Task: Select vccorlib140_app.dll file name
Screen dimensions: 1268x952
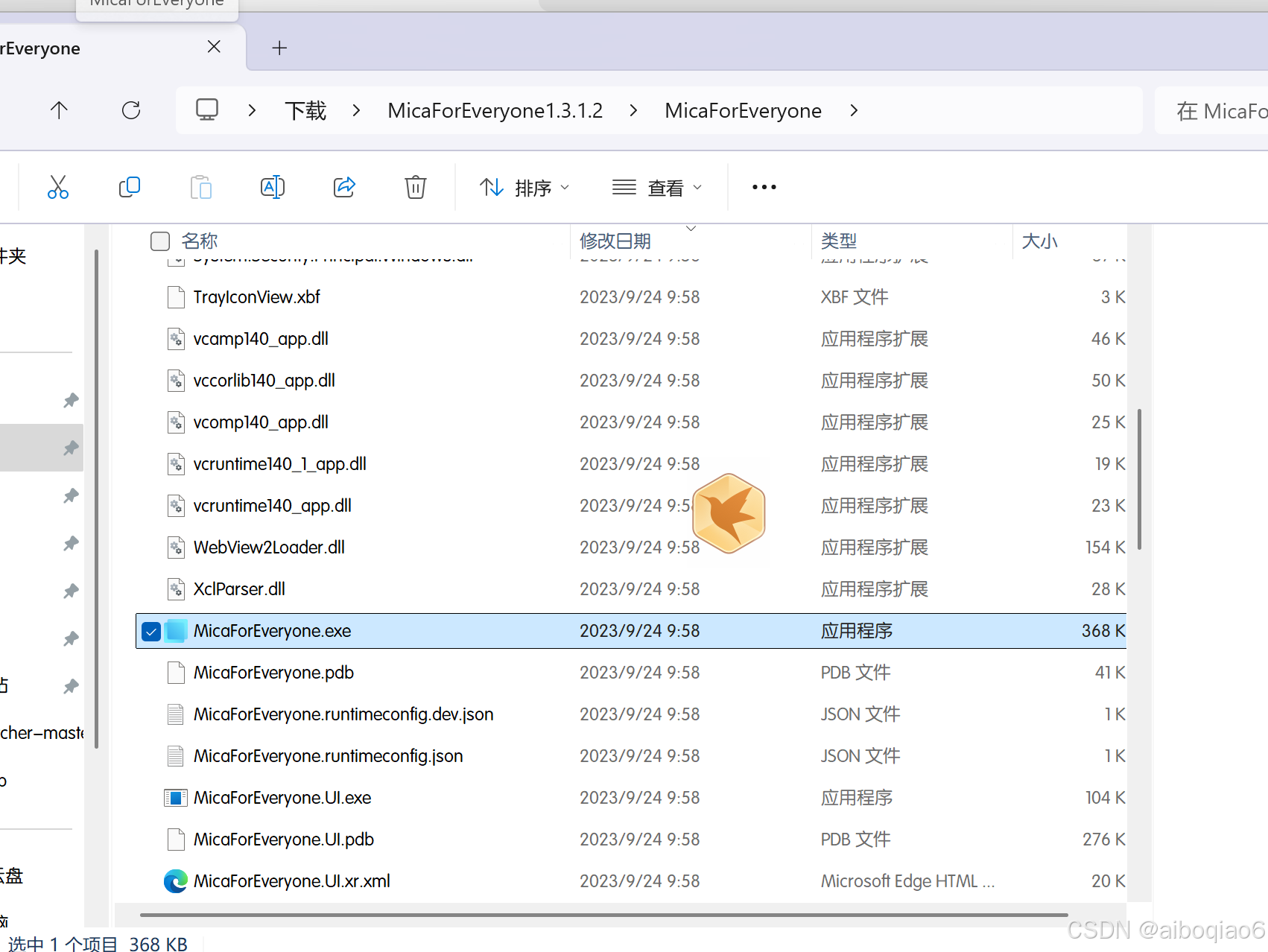Action: click(x=264, y=381)
